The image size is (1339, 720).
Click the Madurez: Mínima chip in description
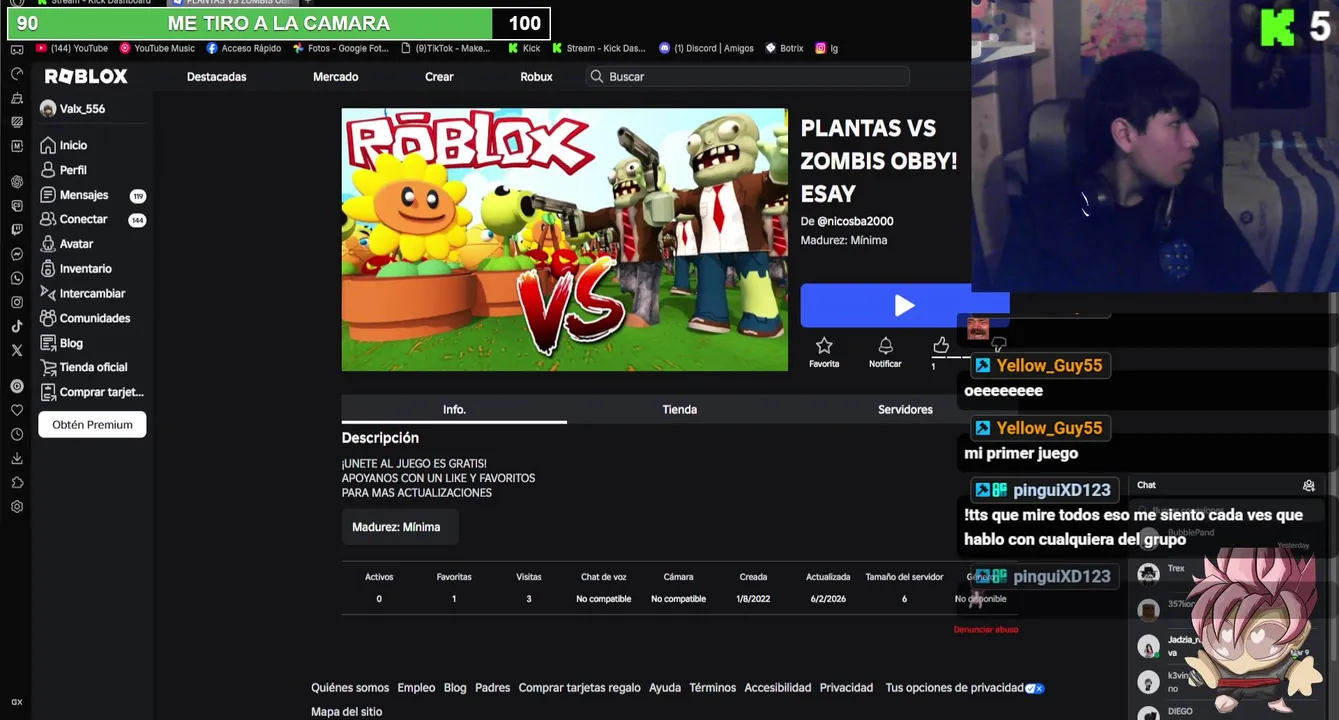pyautogui.click(x=400, y=527)
